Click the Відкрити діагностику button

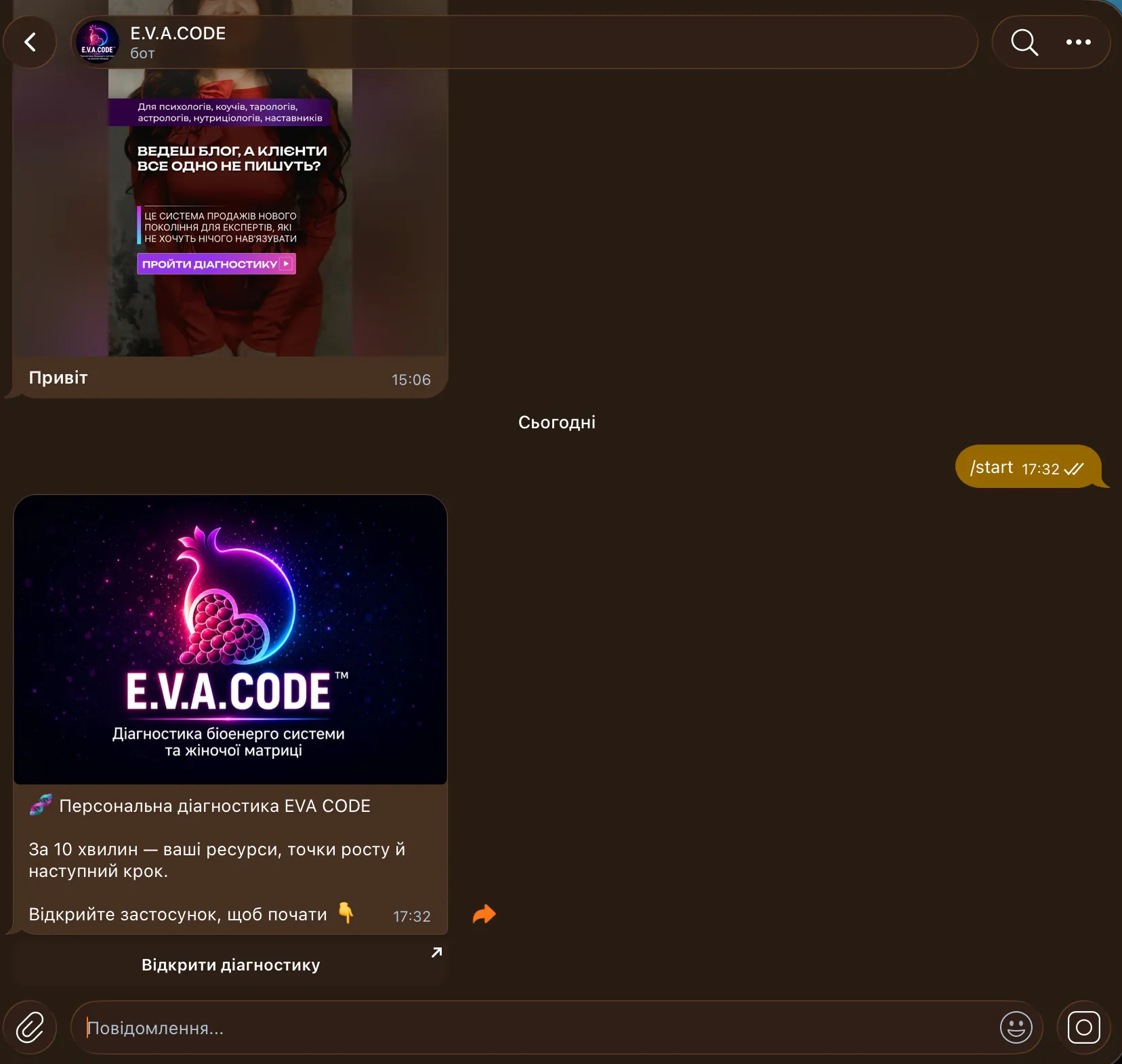point(230,964)
